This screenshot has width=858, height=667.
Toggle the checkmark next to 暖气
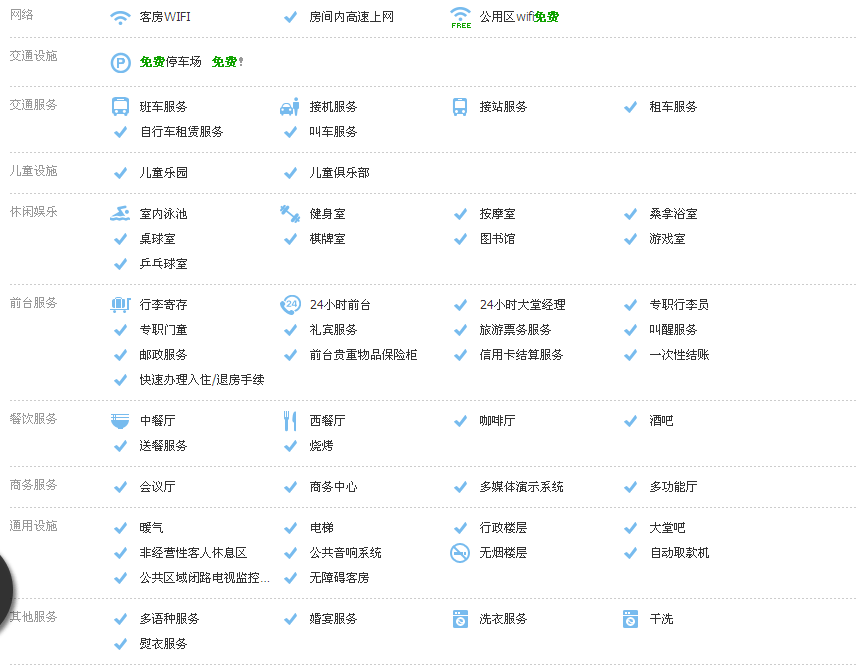pos(121,528)
